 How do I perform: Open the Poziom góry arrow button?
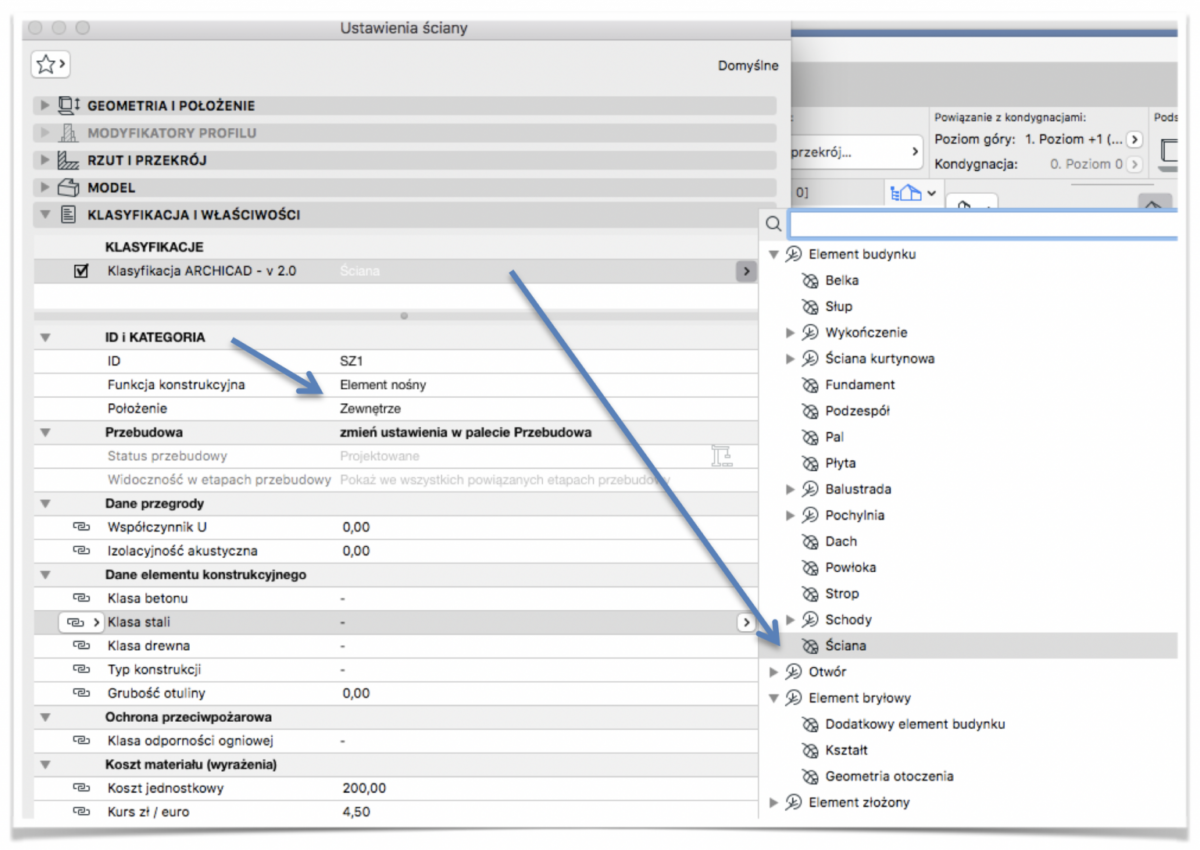1134,140
